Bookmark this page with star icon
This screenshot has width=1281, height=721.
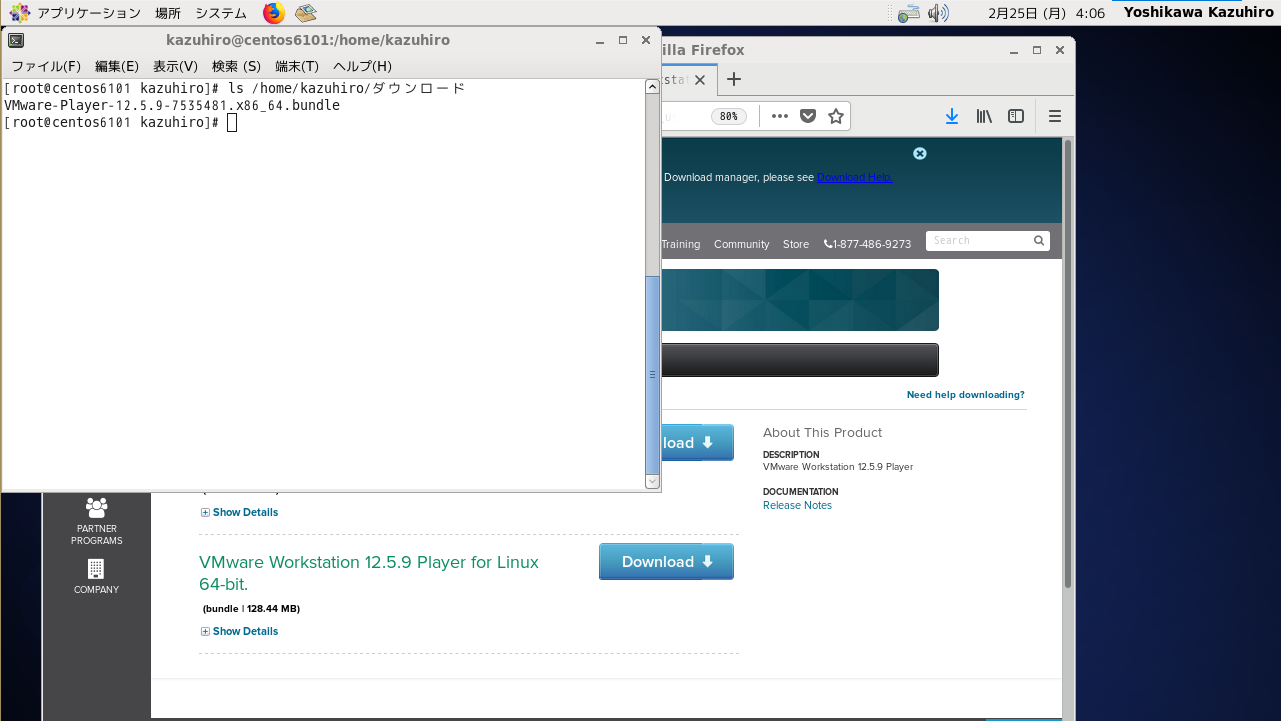click(x=836, y=116)
